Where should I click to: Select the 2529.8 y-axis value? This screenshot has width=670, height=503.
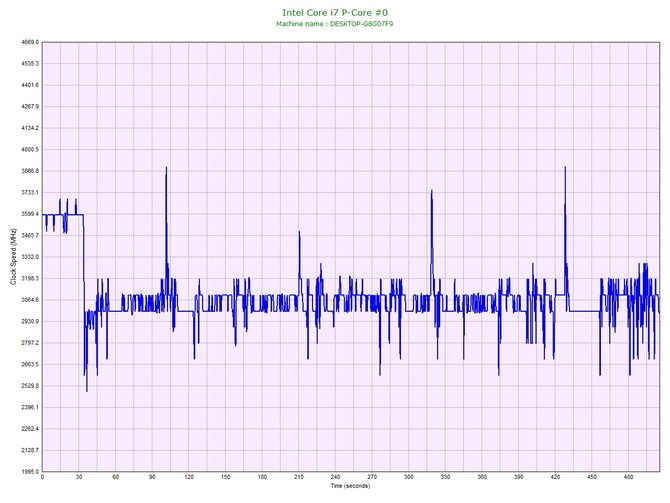[x=30, y=386]
